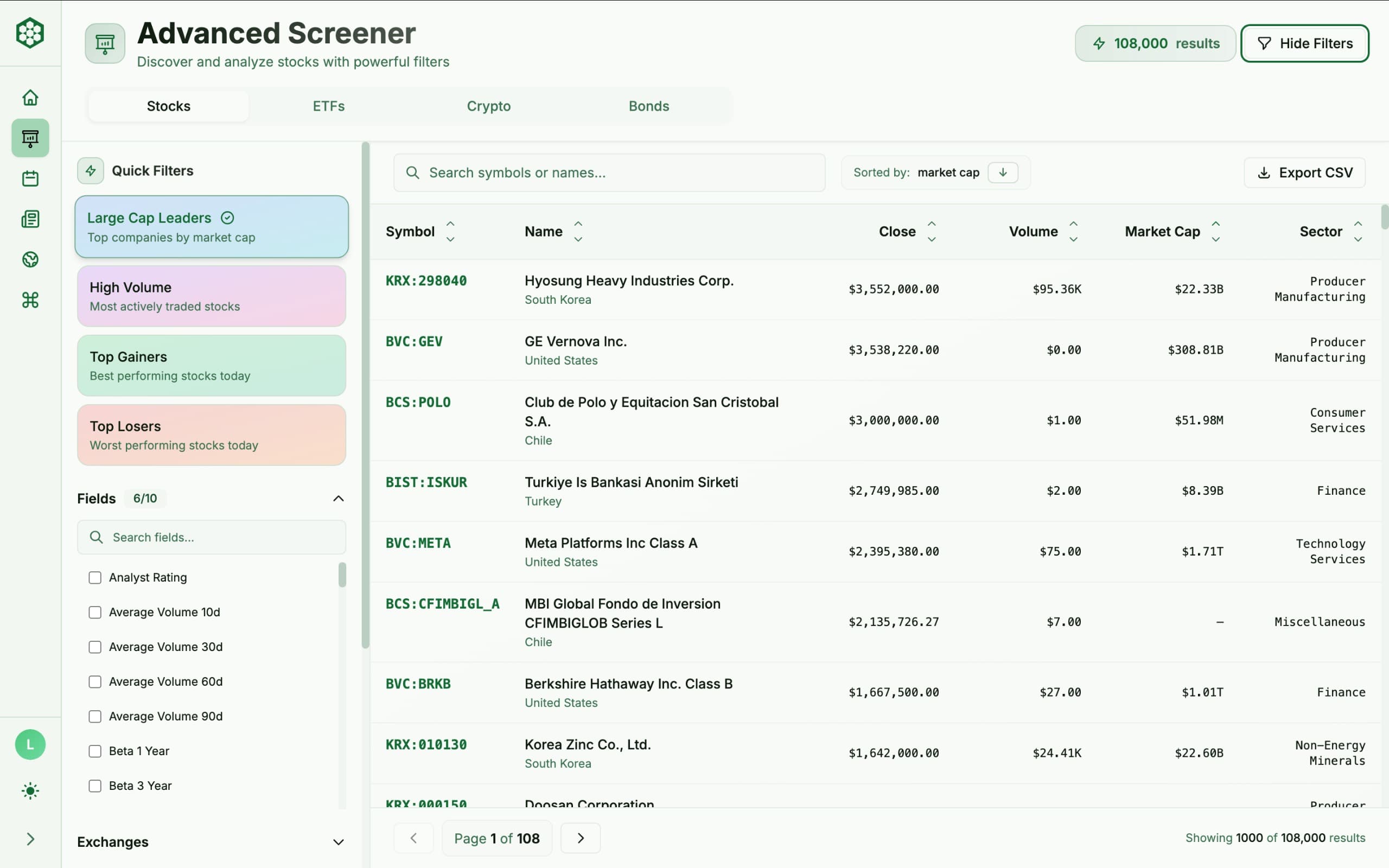Click Hide Filters button
This screenshot has height=868, width=1389.
point(1304,43)
